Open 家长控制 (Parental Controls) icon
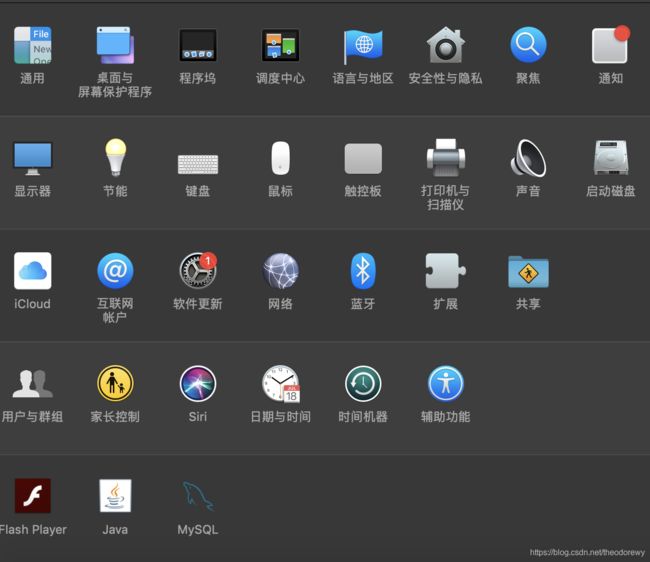 coord(115,383)
